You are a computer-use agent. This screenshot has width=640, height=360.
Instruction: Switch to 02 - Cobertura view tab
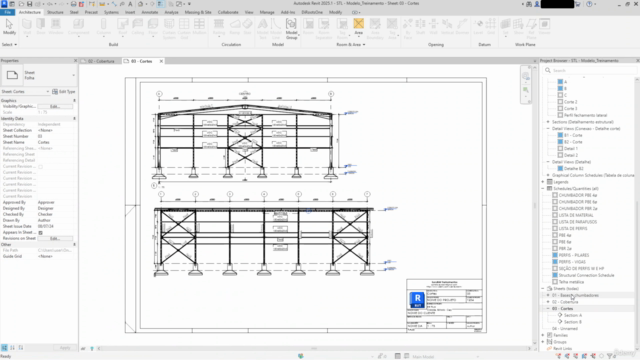pyautogui.click(x=101, y=61)
